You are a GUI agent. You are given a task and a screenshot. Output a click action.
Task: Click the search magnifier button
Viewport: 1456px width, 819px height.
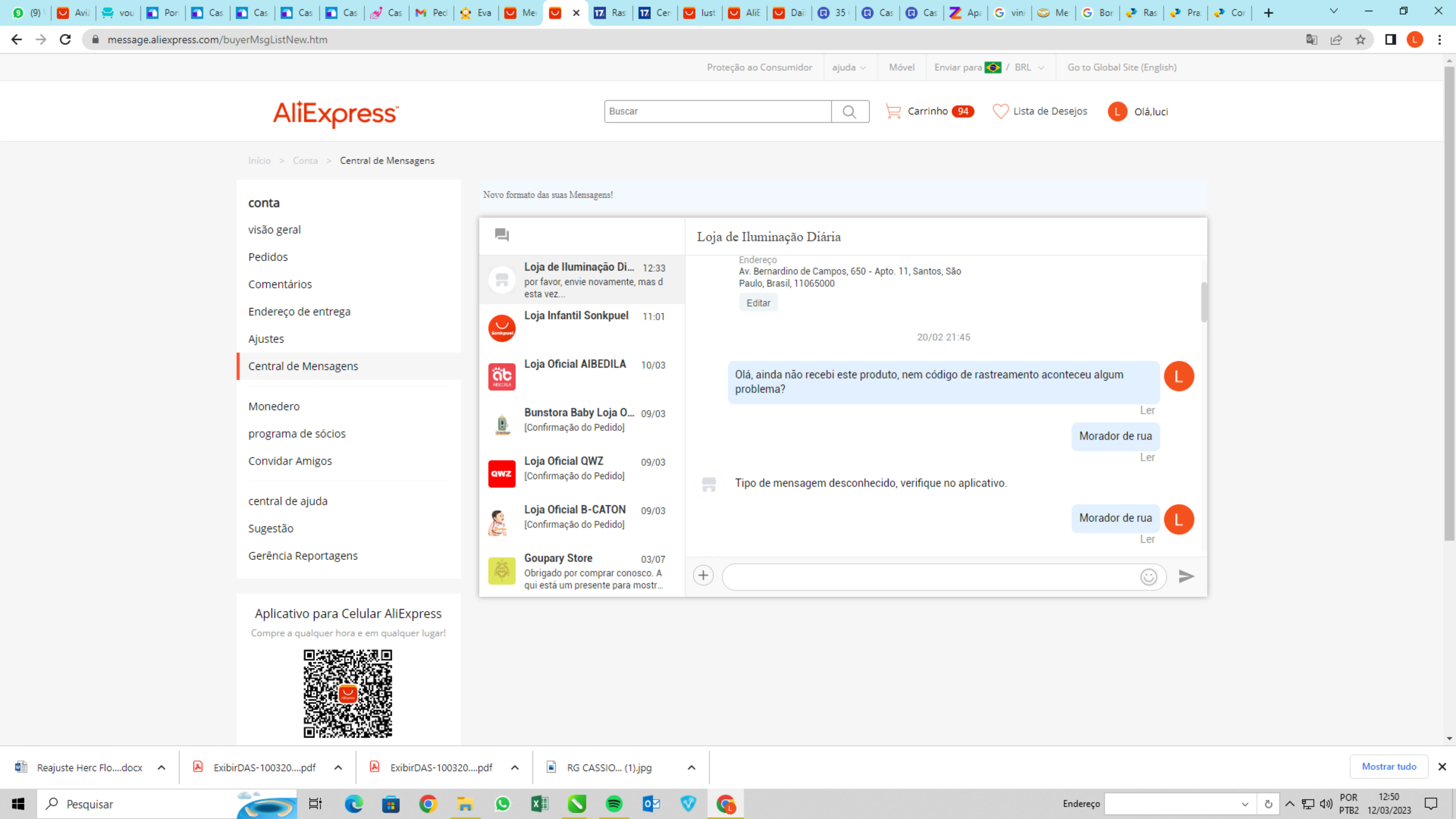(x=850, y=111)
